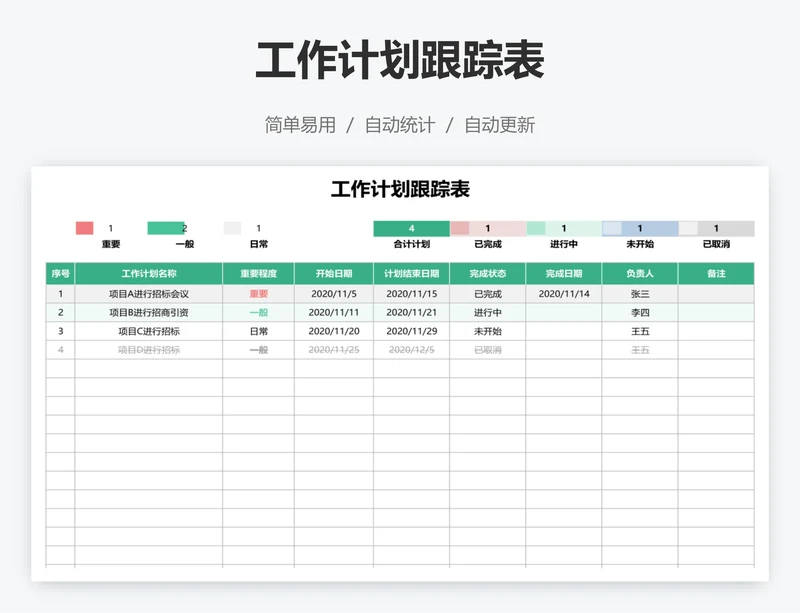Screen dimensions: 800x613
Task: Select planned end date 2020/11/21
Action: point(411,312)
